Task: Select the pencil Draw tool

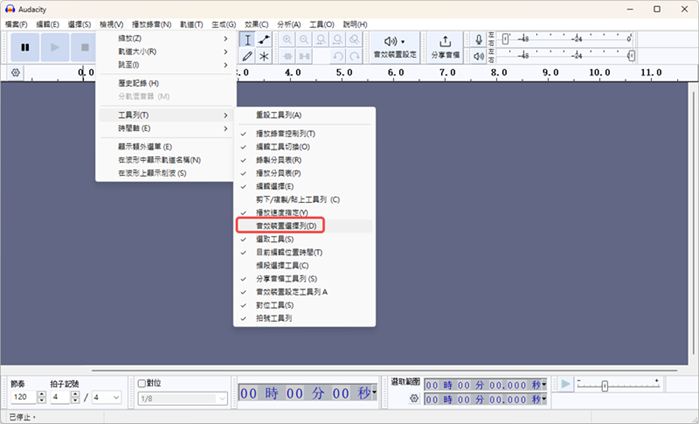Action: (247, 56)
